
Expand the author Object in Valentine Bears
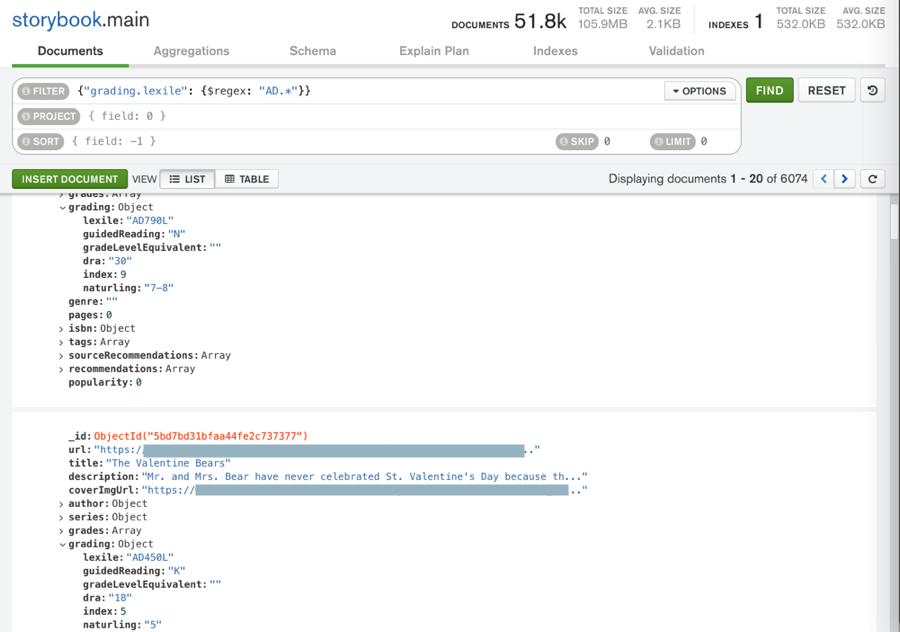coord(61,504)
